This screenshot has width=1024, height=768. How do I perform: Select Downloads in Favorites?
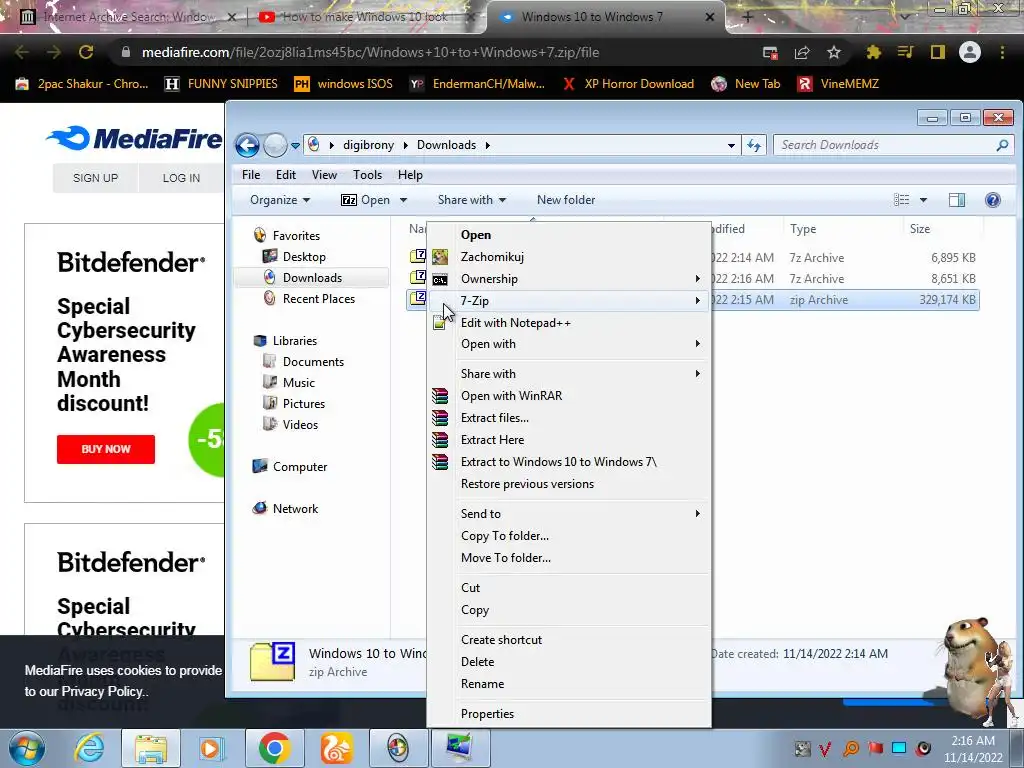pos(312,278)
